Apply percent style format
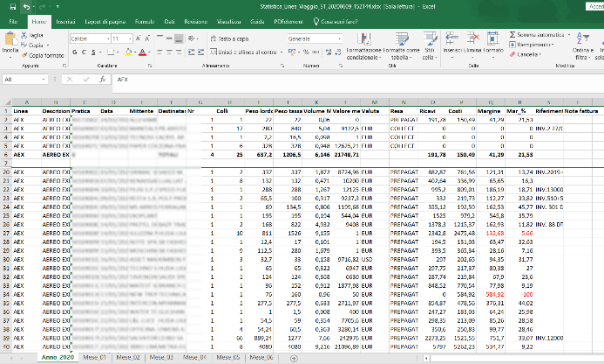The image size is (604, 364). point(306,52)
